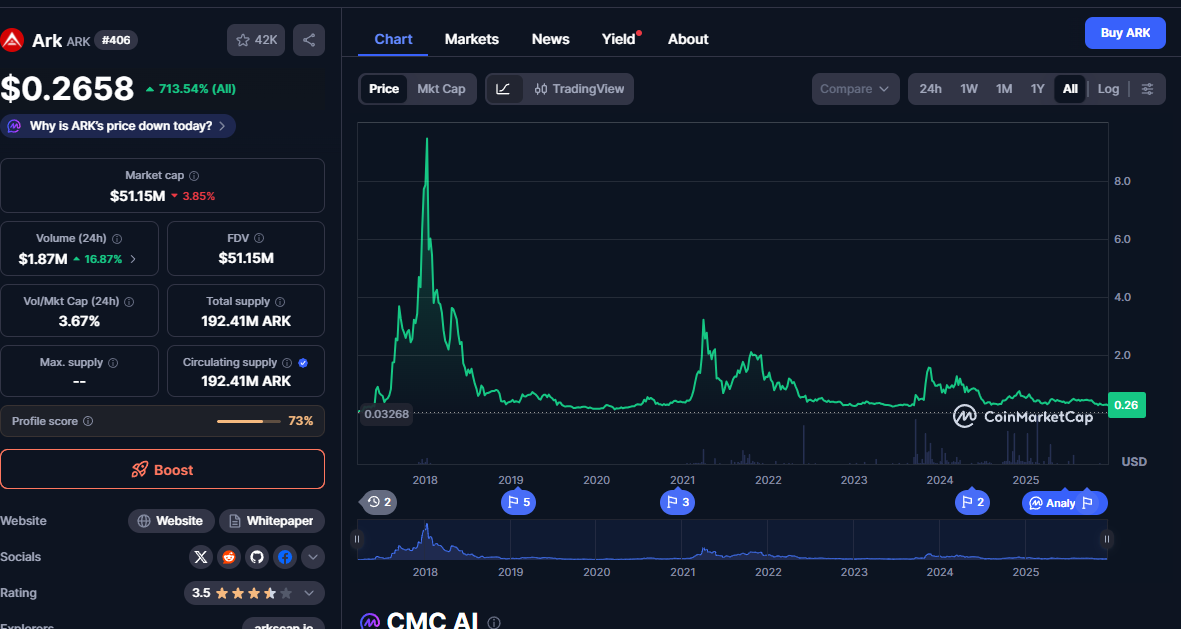This screenshot has width=1181, height=629.
Task: Open the GitHub social link
Action: click(257, 557)
